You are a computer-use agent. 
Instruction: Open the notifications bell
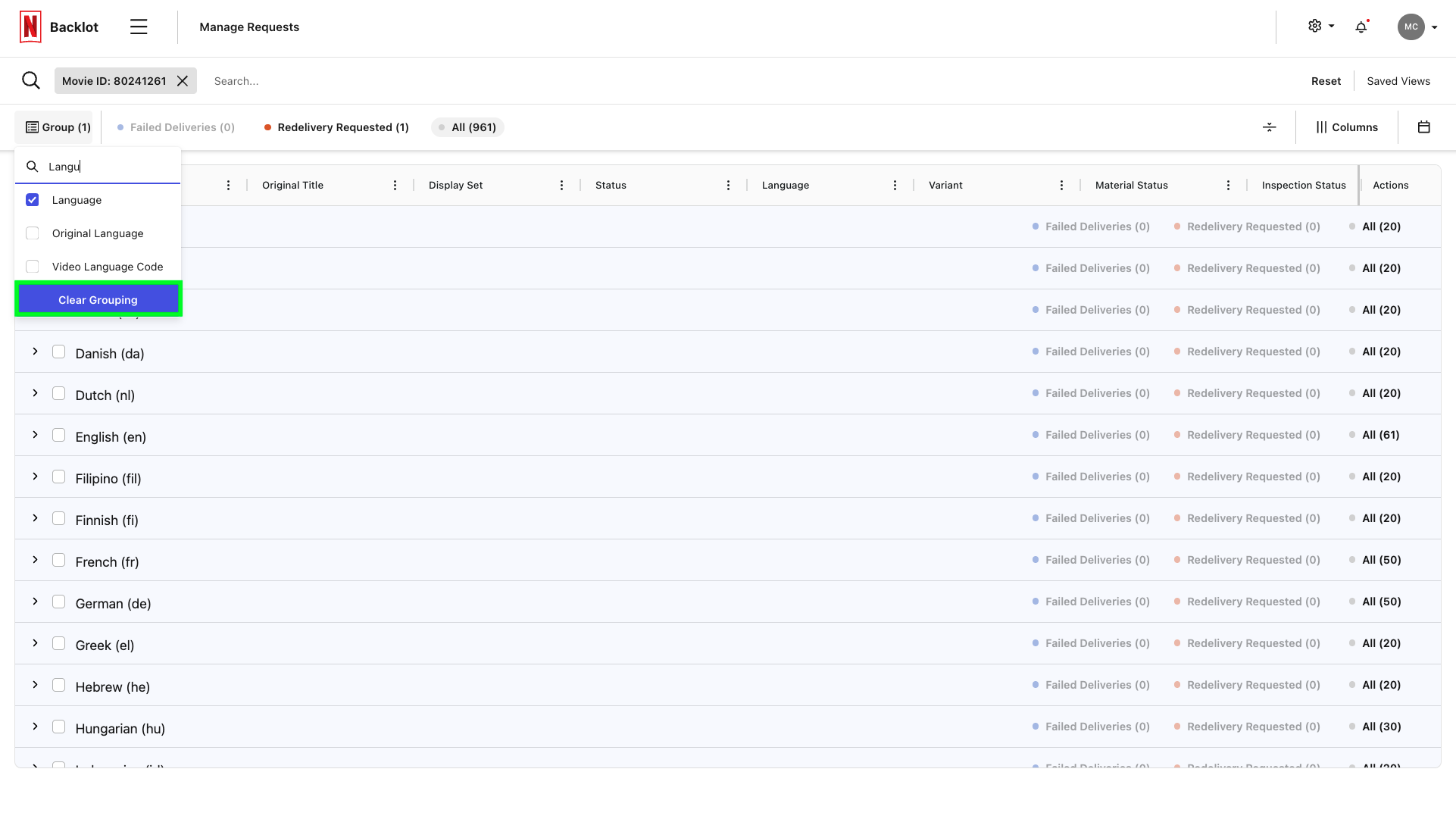tap(1361, 26)
